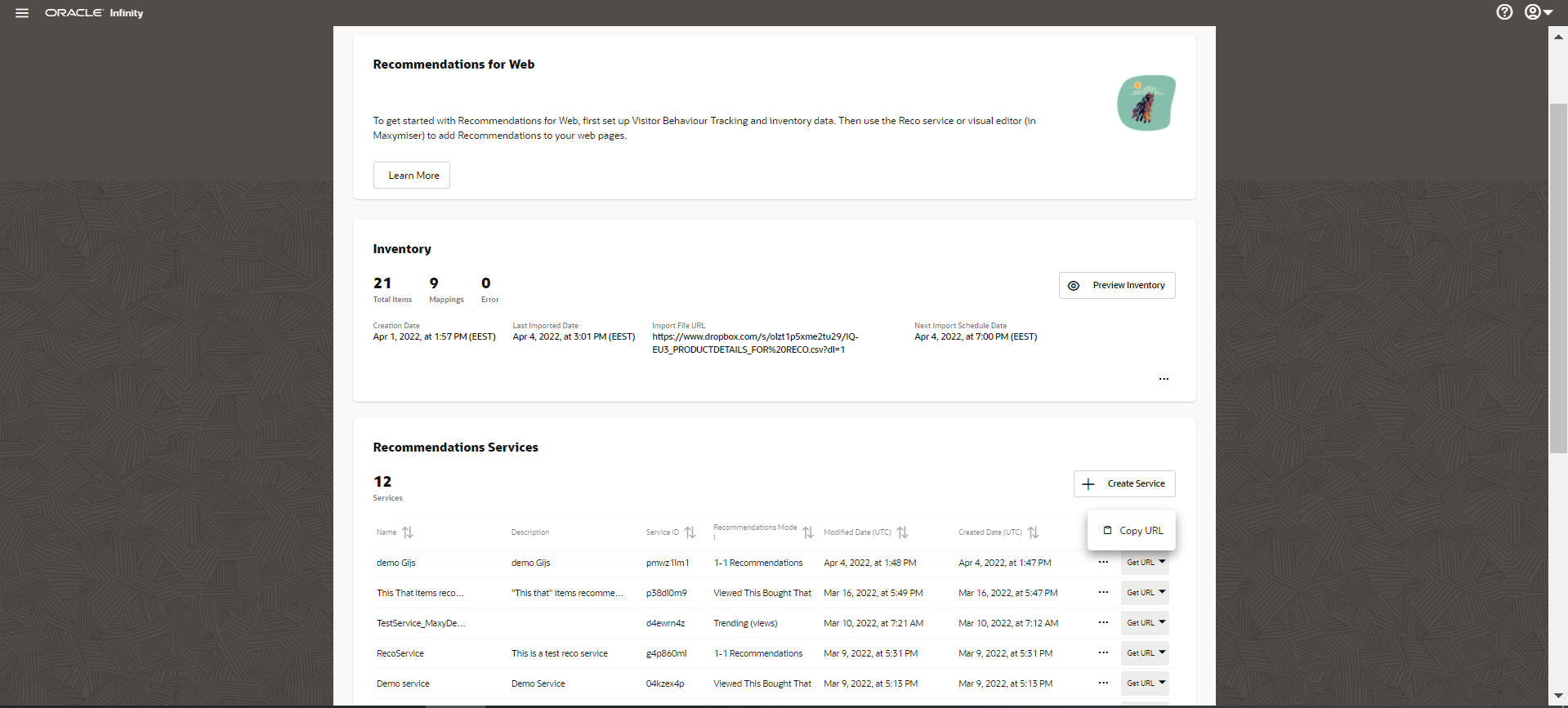This screenshot has height=708, width=1568.
Task: Open the This That items reco service
Action: coord(420,593)
